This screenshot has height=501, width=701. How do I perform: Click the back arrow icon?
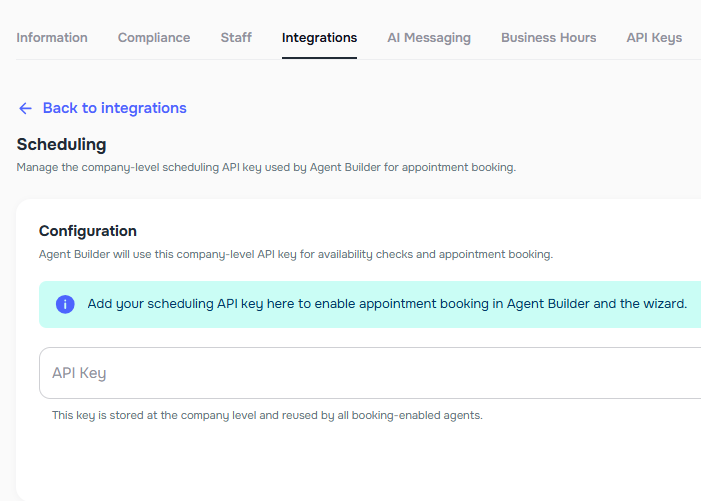coord(26,108)
